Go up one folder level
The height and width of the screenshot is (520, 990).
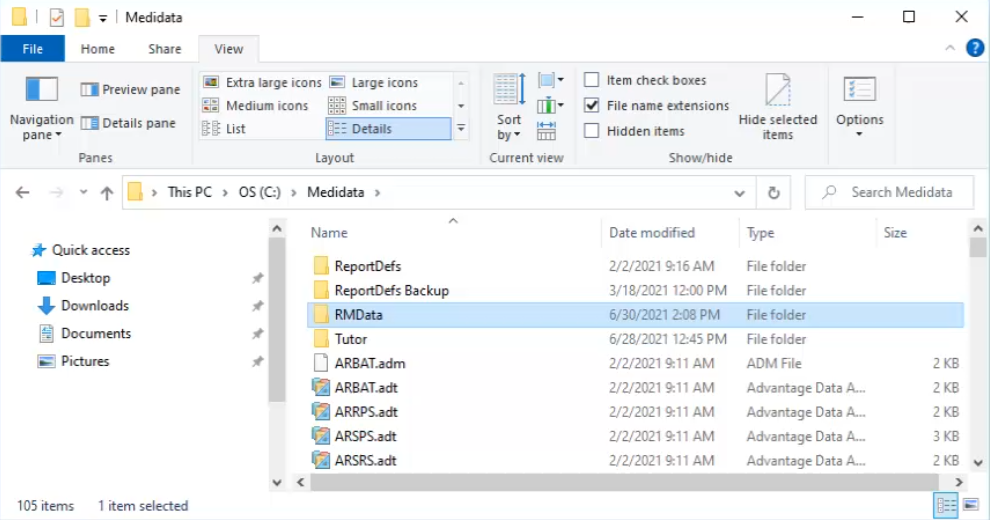(x=107, y=193)
